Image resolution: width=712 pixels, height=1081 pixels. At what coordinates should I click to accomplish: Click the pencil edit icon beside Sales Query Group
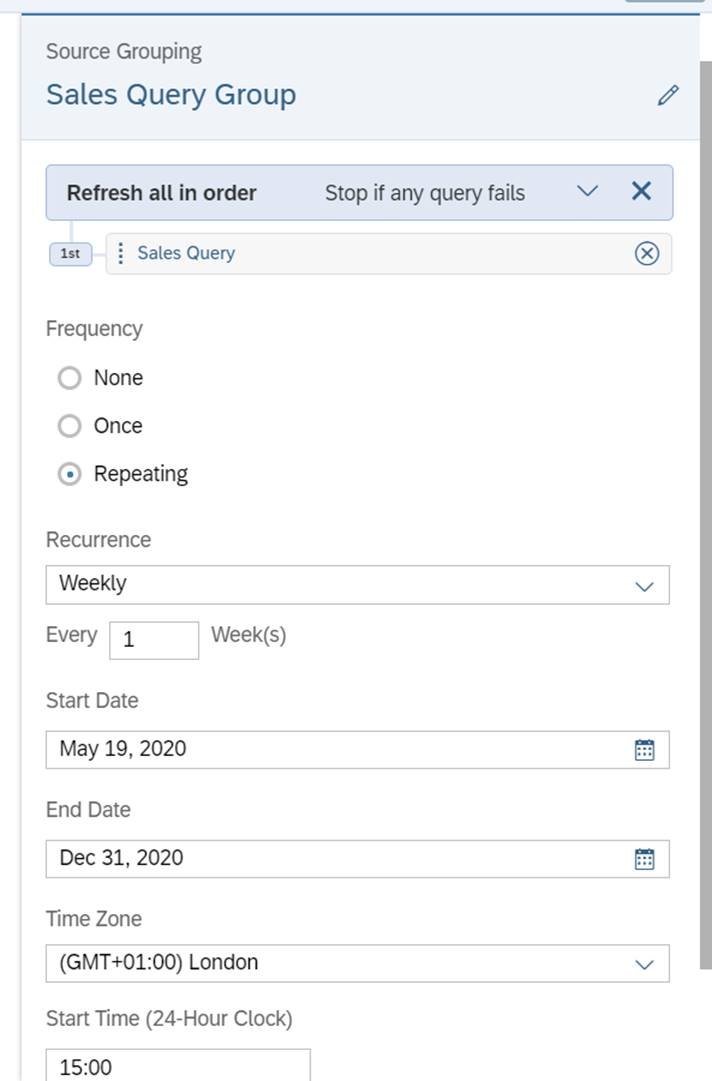coord(668,96)
